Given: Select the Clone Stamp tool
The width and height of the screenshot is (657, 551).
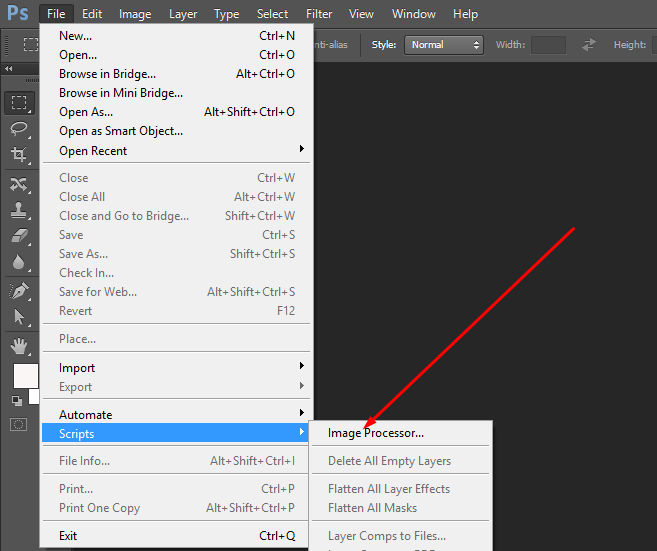Looking at the screenshot, I should pyautogui.click(x=19, y=210).
